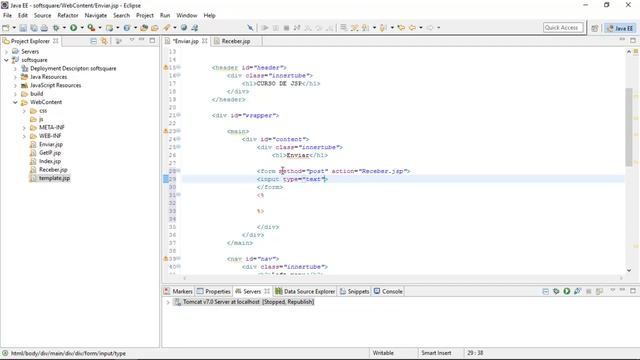Screen dimensions: 640x360
Task: Switch to the Snippets tab
Action: coord(354,291)
